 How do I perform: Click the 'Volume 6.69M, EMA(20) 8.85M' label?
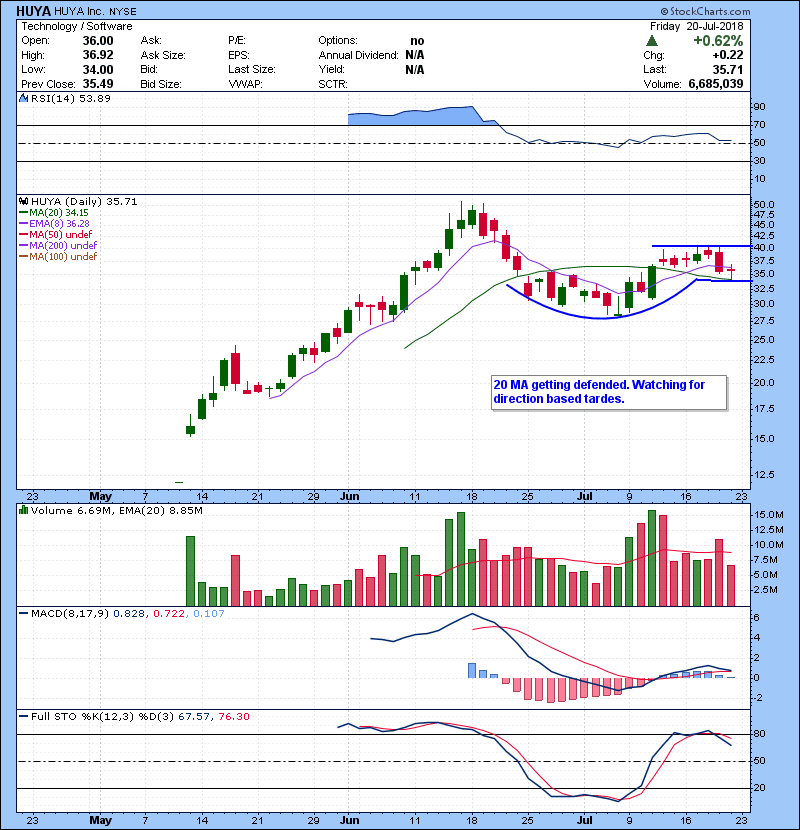[x=116, y=510]
